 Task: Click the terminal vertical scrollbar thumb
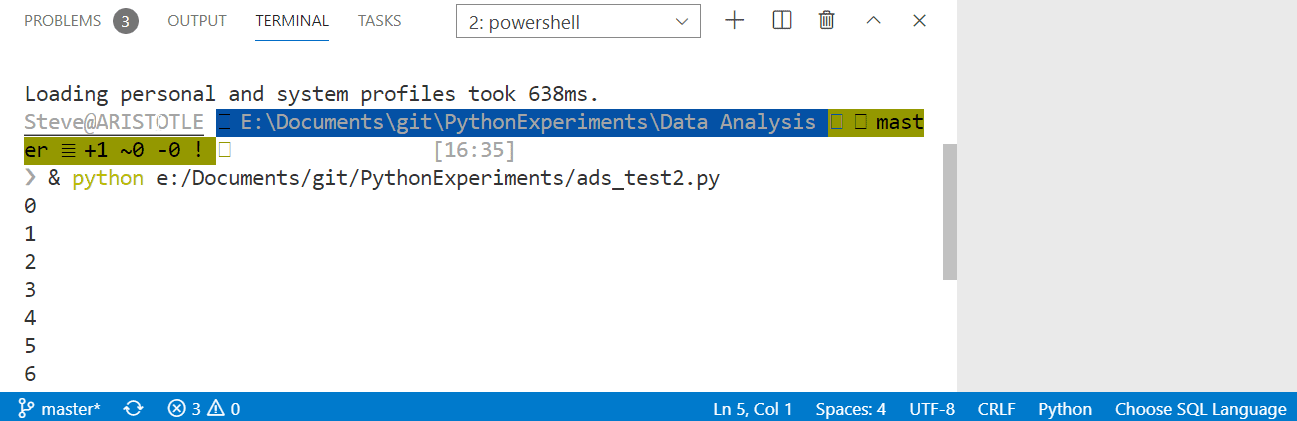coord(949,212)
